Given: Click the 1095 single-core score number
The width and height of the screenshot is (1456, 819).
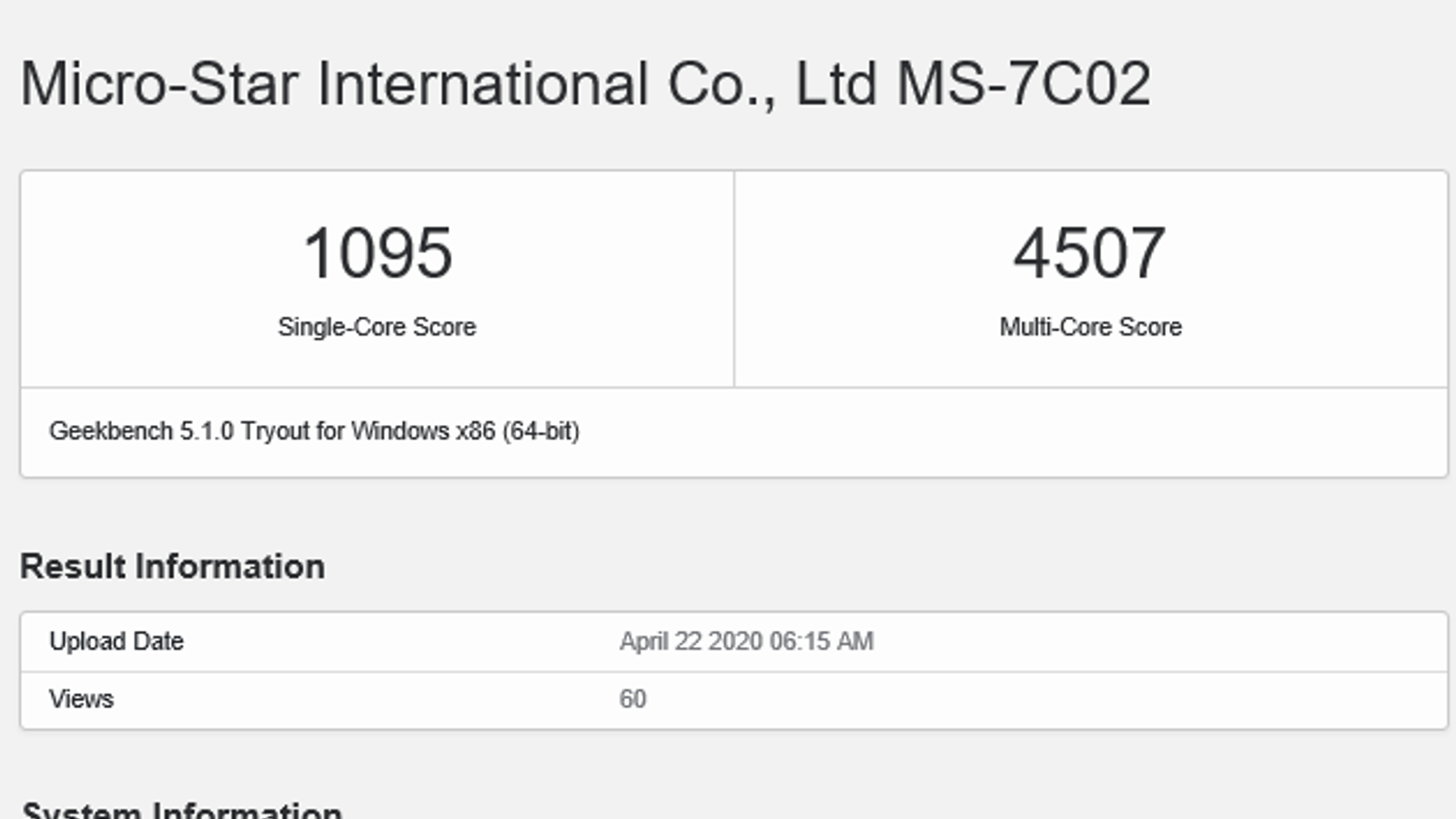Looking at the screenshot, I should (x=377, y=253).
